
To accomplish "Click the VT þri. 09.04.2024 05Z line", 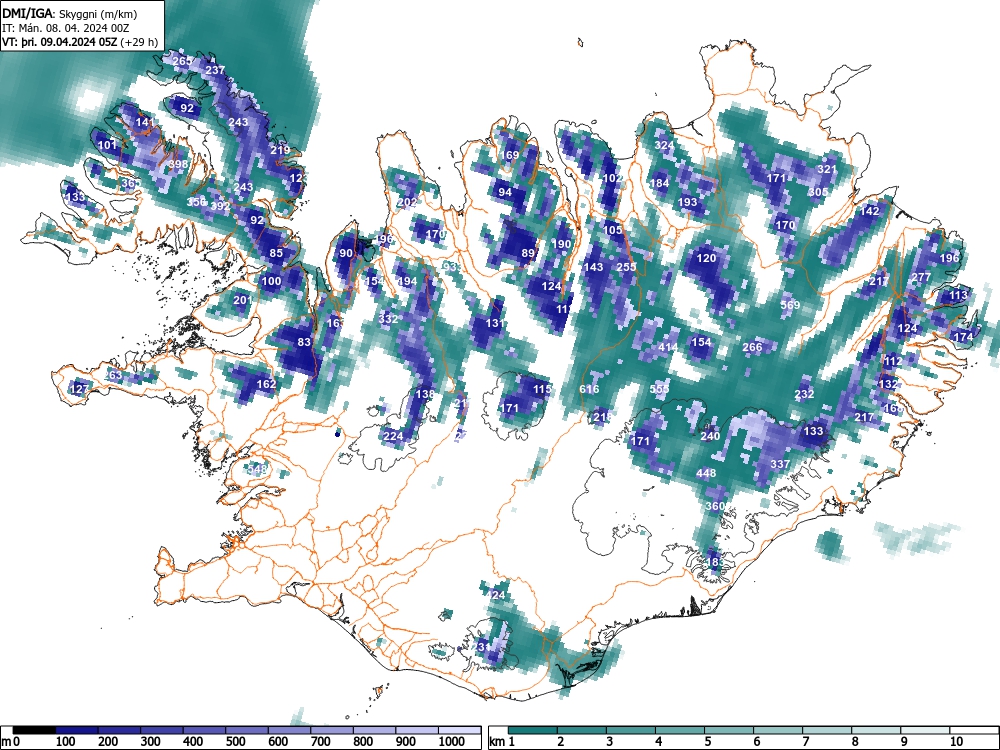I will tap(80, 43).
